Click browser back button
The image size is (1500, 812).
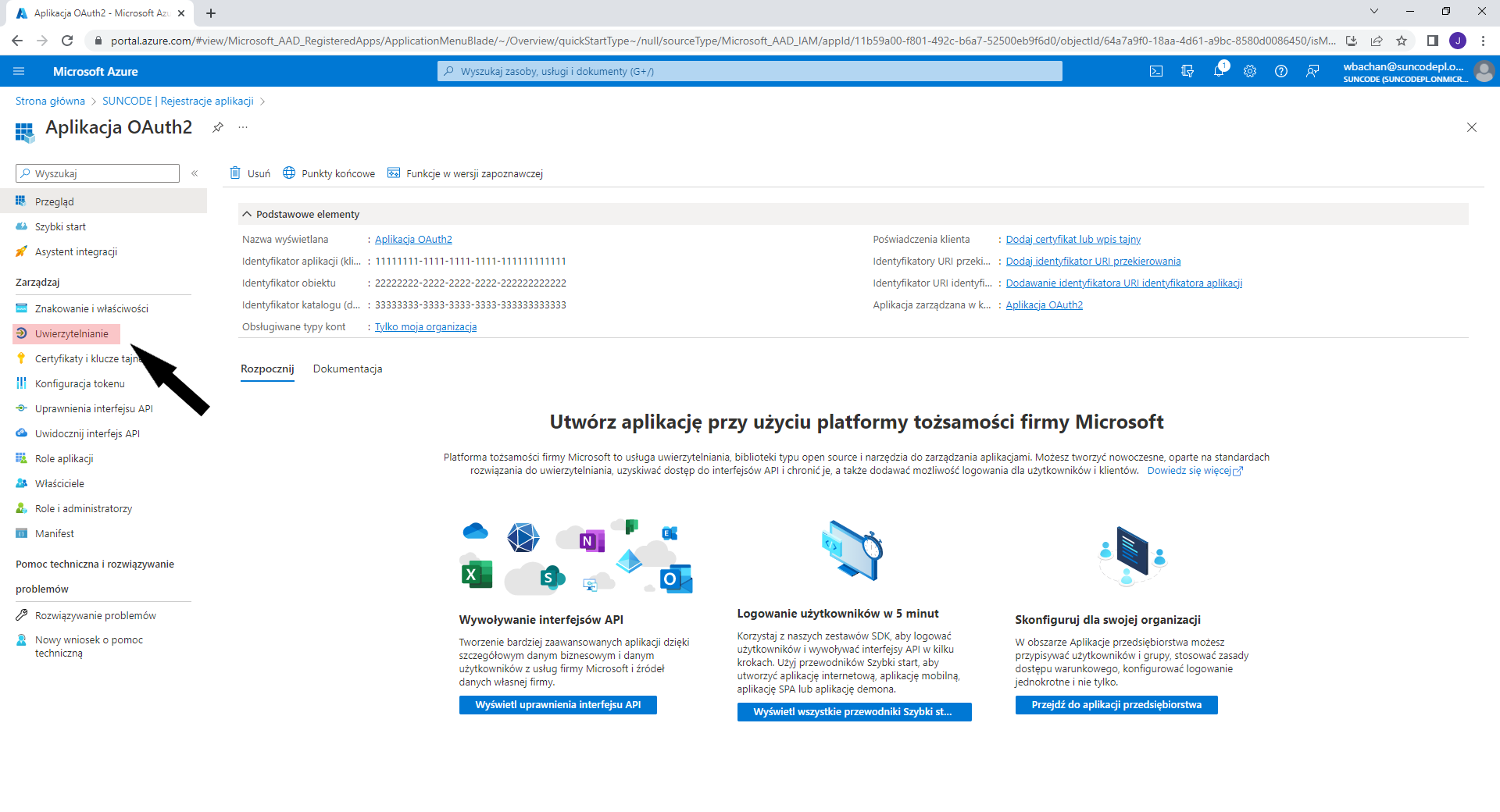point(17,41)
